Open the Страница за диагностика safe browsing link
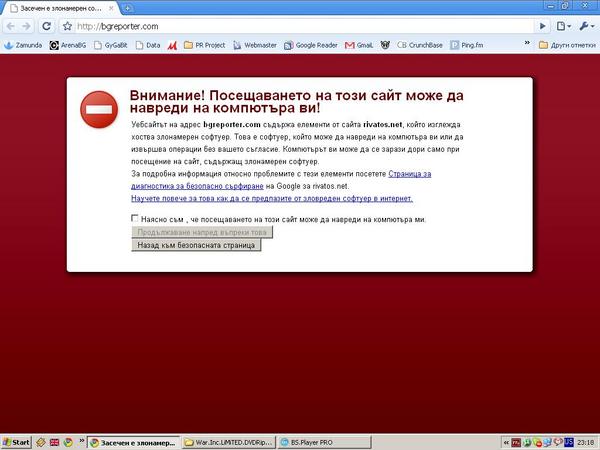 click(281, 180)
